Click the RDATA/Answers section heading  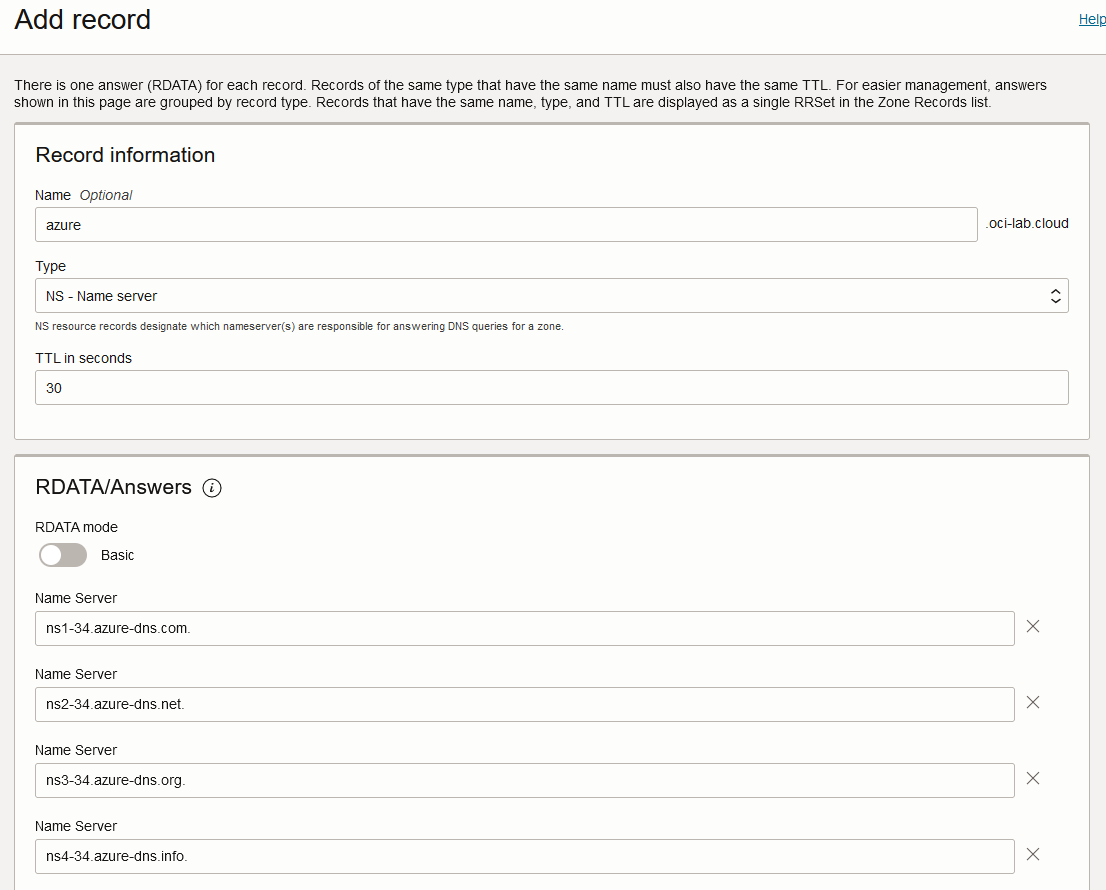point(113,487)
